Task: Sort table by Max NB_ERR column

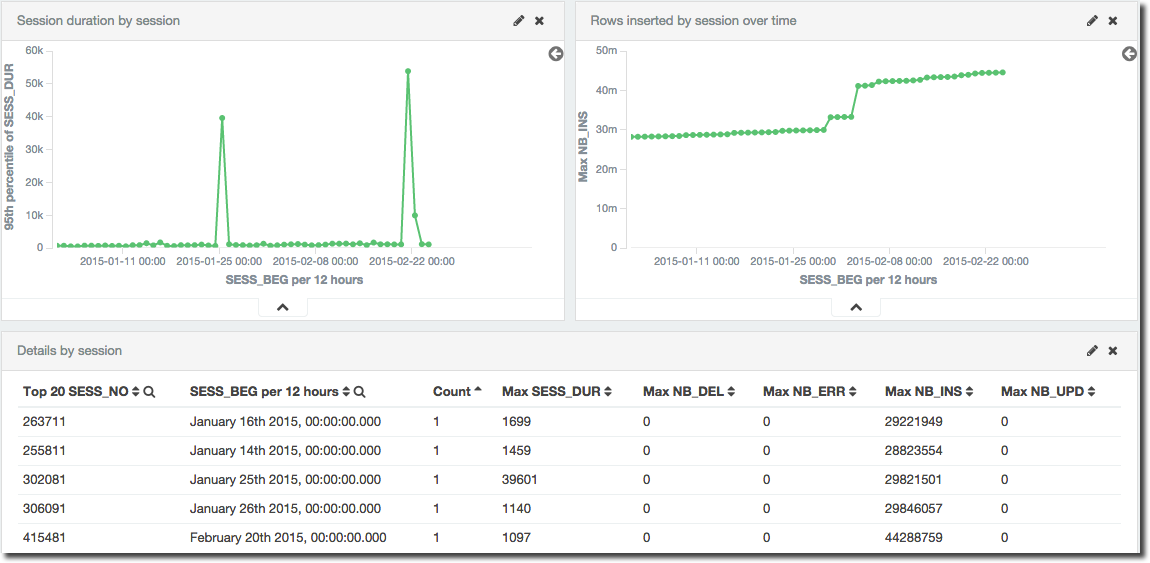Action: 852,392
